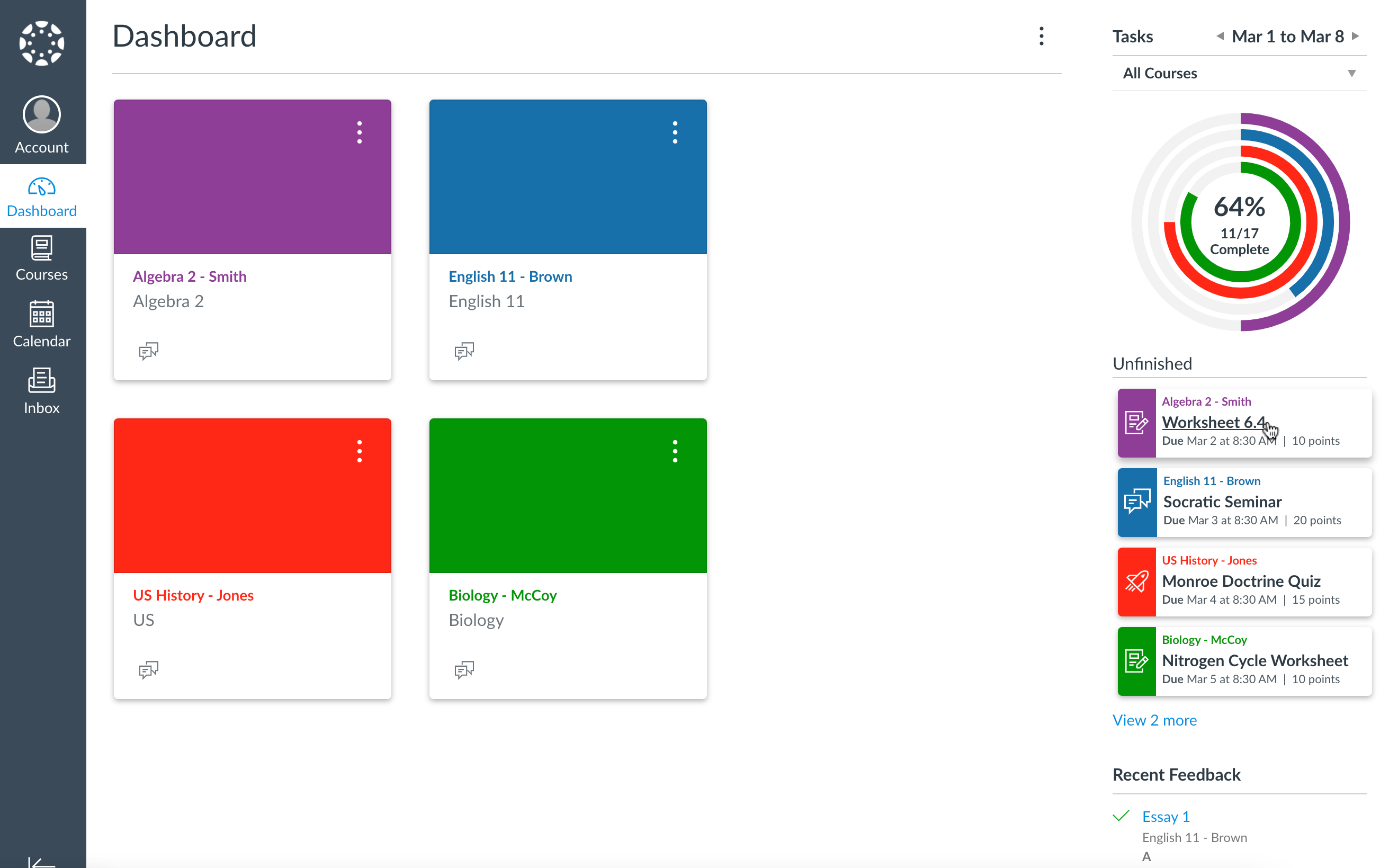Click the 64% task completion progress ring

1239,222
